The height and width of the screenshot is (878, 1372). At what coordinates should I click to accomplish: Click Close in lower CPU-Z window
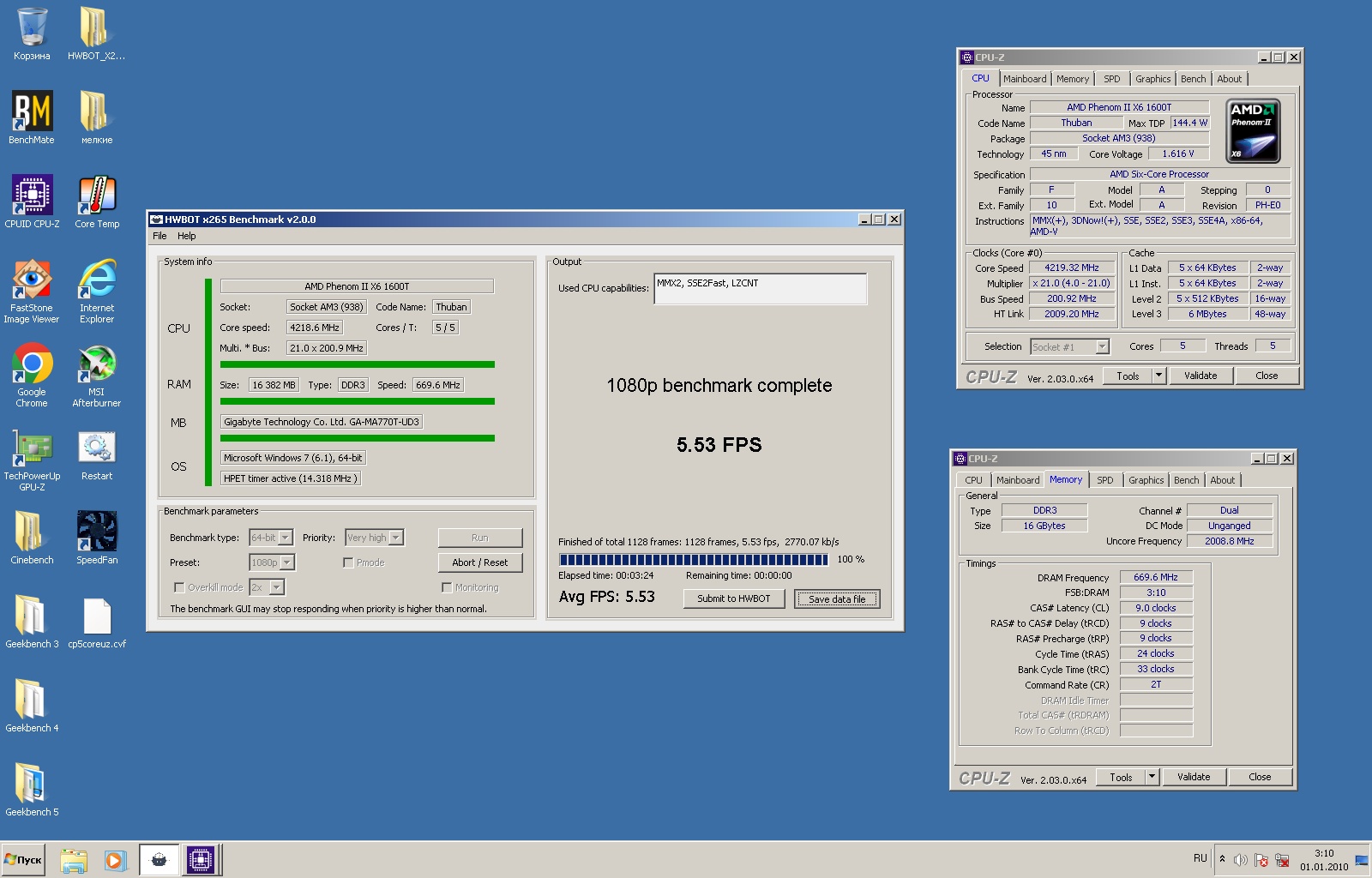[x=1260, y=777]
